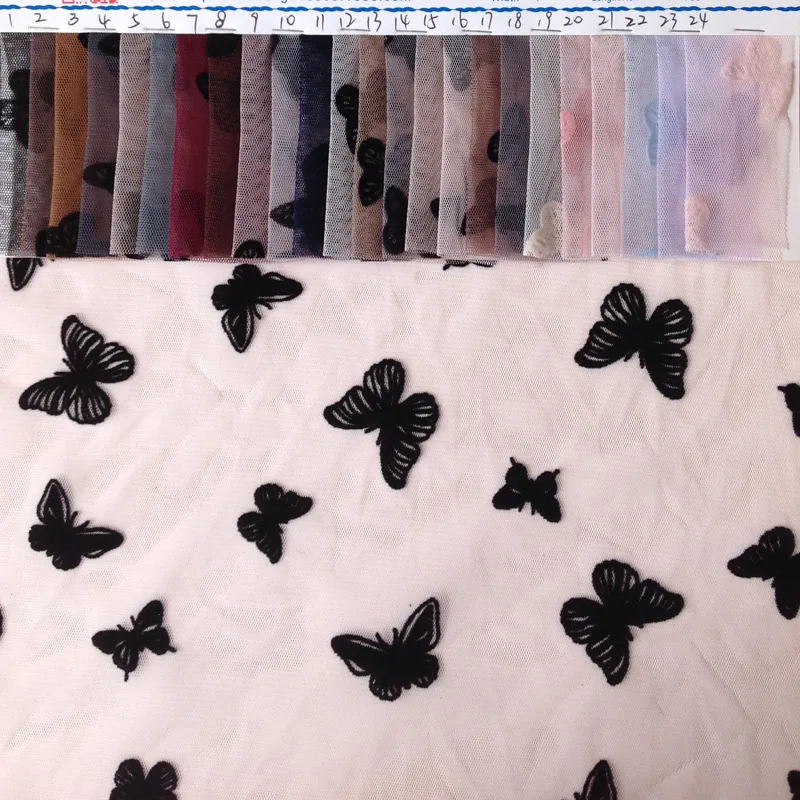
Task: Pick the handwritten number 21 label
Action: pyautogui.click(x=606, y=21)
